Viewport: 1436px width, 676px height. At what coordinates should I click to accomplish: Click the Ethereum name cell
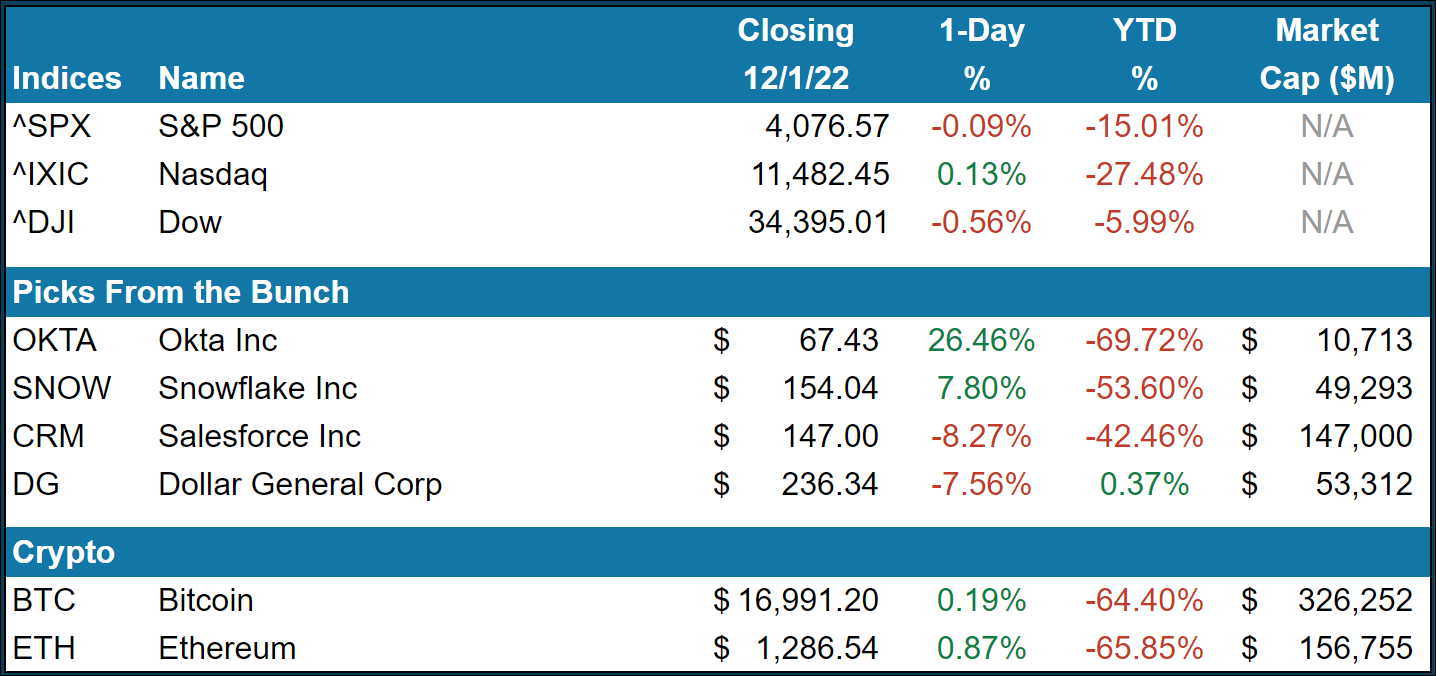pos(227,648)
